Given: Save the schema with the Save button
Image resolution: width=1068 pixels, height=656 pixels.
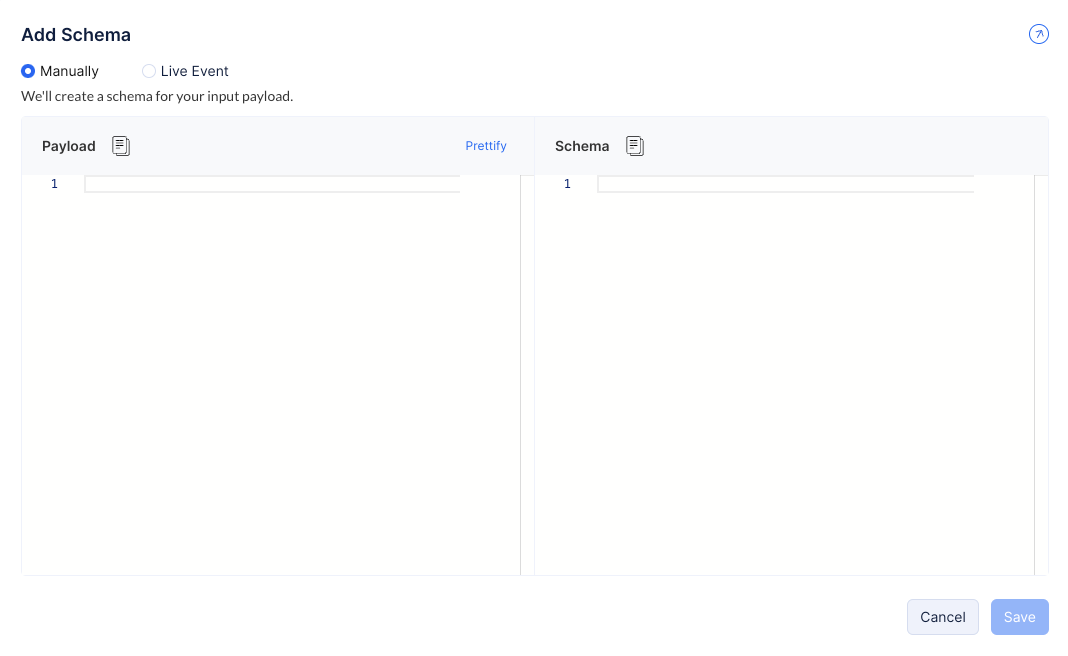Looking at the screenshot, I should coord(1019,617).
